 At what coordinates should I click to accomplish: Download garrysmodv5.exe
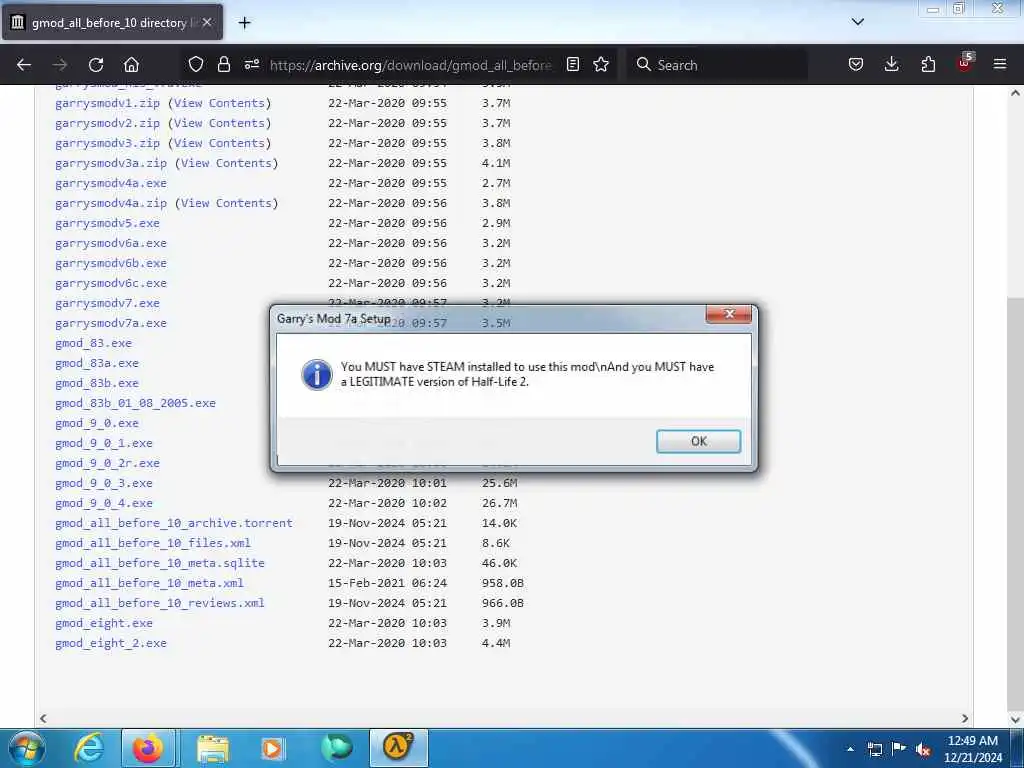pos(107,223)
